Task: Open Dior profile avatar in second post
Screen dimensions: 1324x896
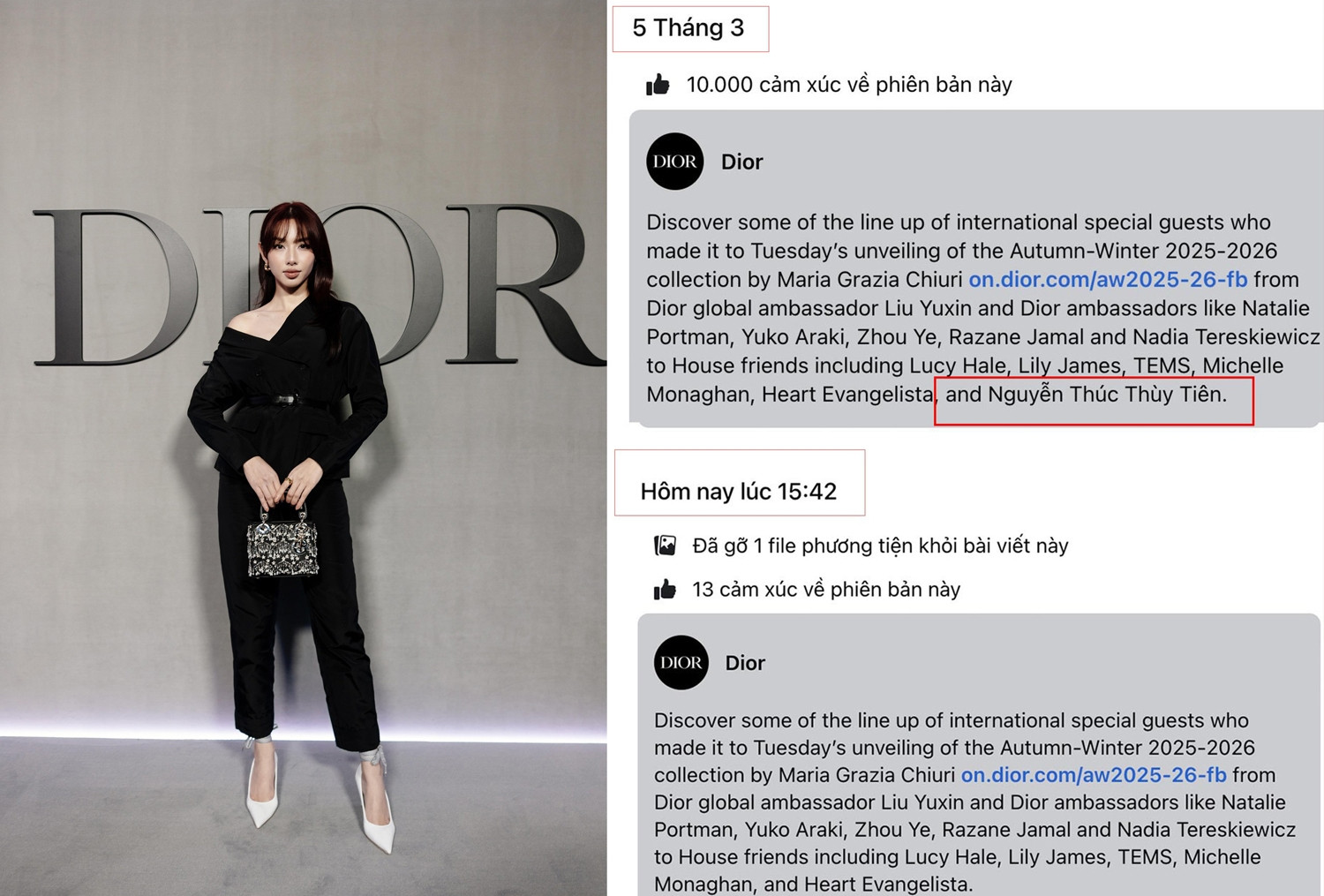Action: (681, 662)
